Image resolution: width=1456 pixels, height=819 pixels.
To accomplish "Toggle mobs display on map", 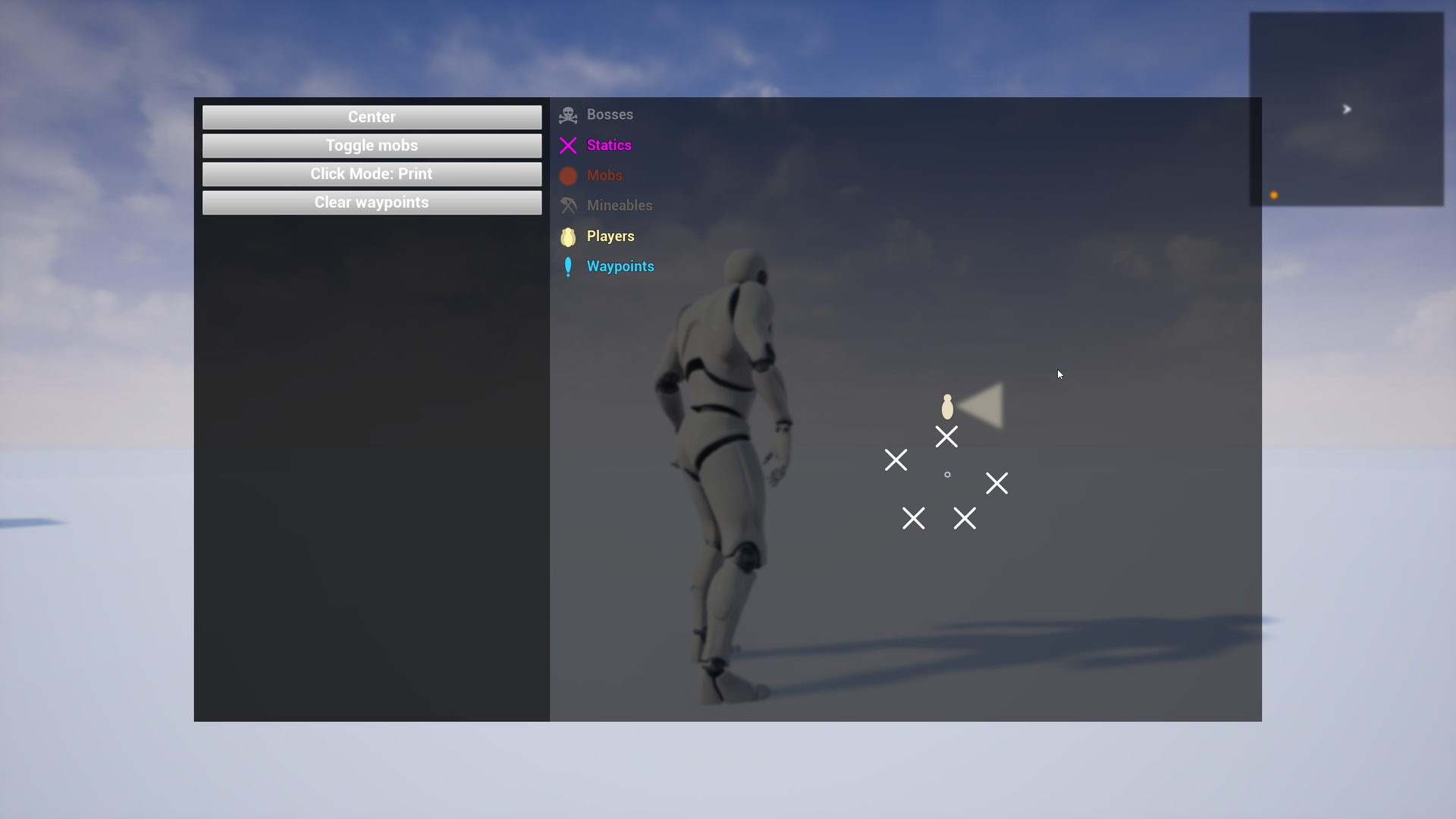I will coord(371,145).
